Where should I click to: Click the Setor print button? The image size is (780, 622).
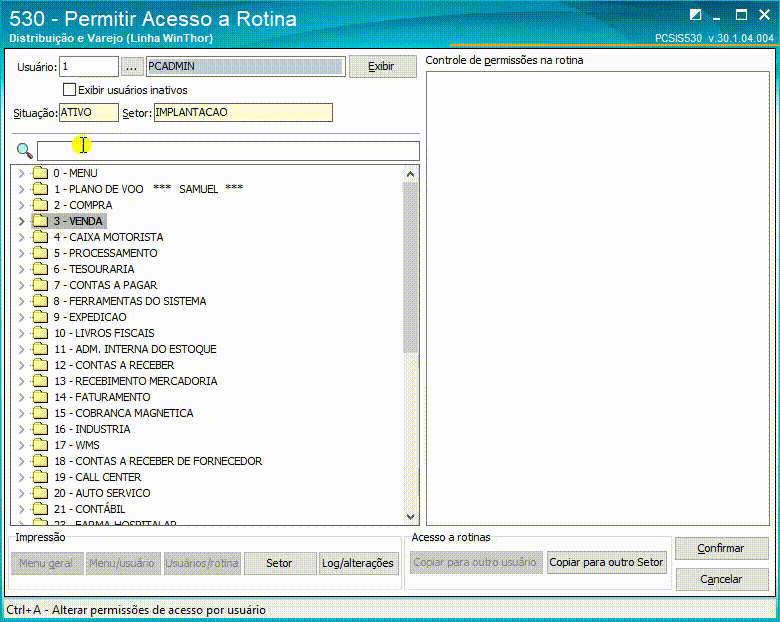pos(280,563)
